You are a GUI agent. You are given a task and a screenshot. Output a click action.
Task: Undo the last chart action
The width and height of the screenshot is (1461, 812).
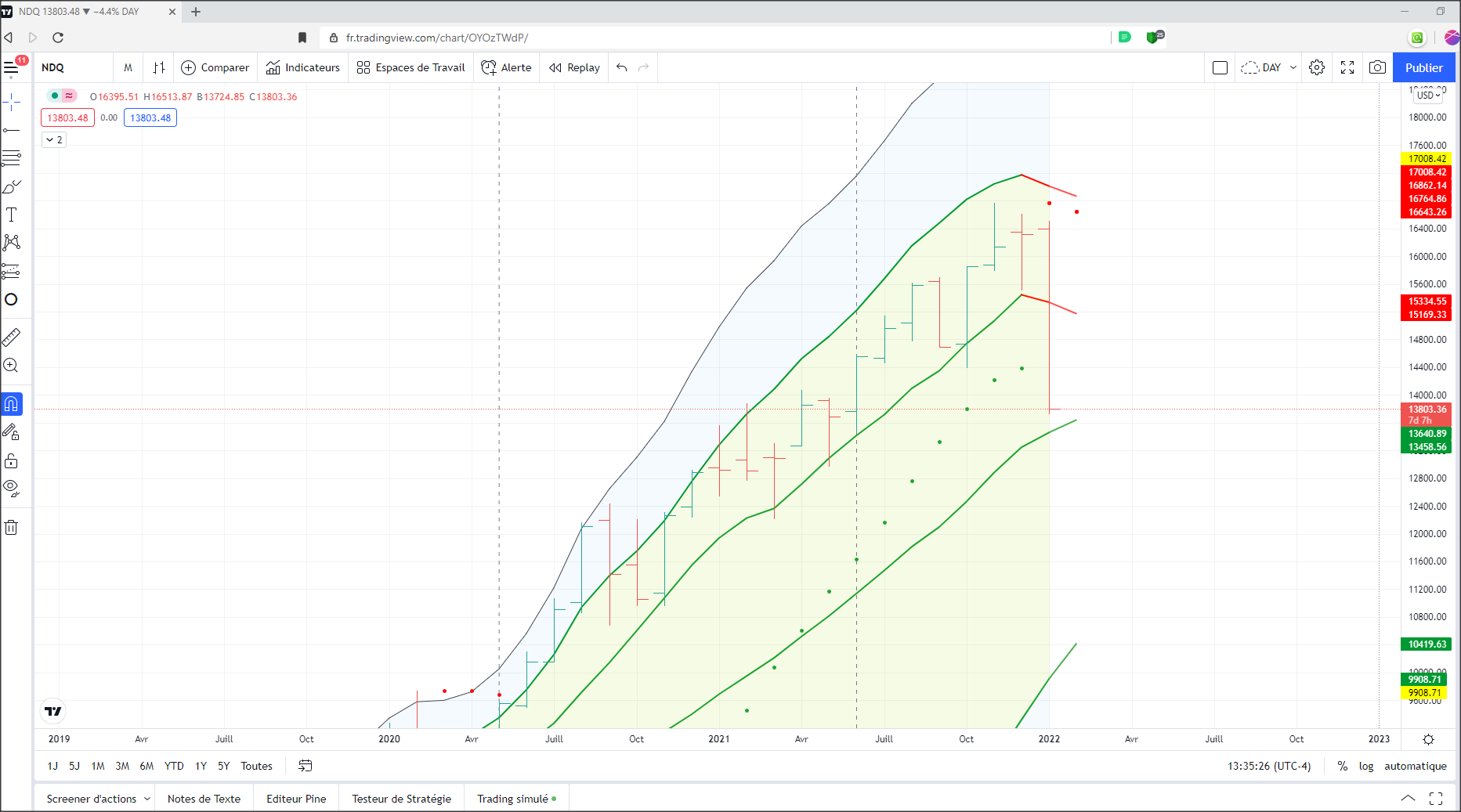coord(622,67)
